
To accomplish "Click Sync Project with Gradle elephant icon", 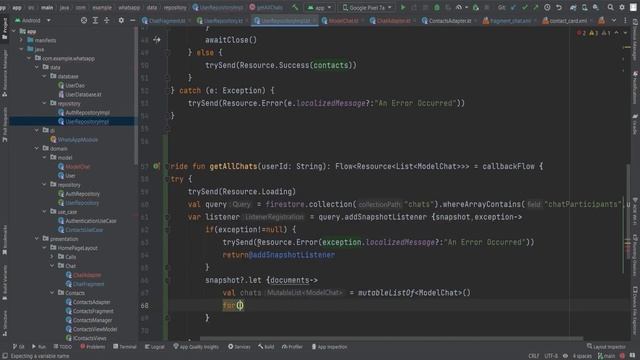I will coord(573,7).
